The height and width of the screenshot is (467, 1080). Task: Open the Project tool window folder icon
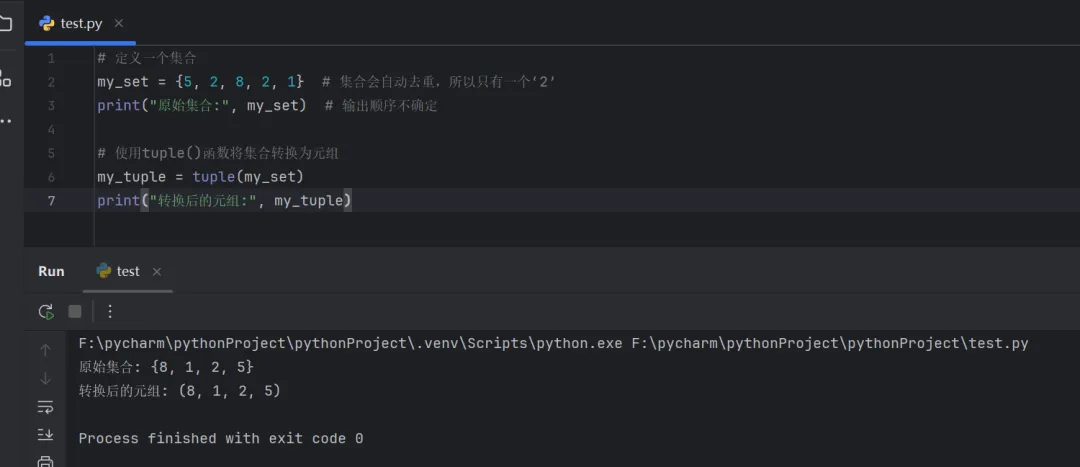tap(6, 22)
